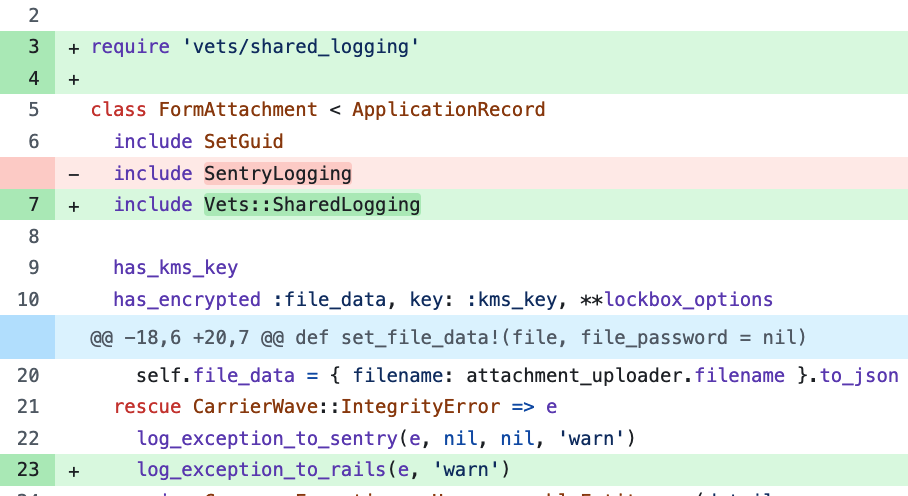Click line number 23 in the gutter
The width and height of the screenshot is (908, 496).
[x=28, y=469]
